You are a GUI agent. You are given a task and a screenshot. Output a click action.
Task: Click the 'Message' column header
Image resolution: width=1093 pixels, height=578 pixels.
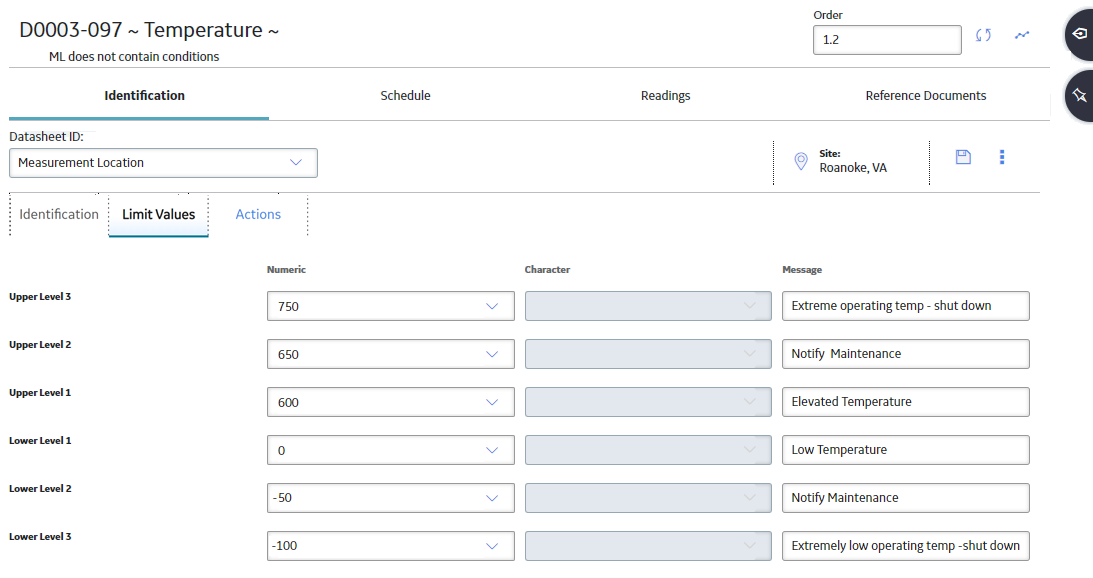click(x=802, y=270)
